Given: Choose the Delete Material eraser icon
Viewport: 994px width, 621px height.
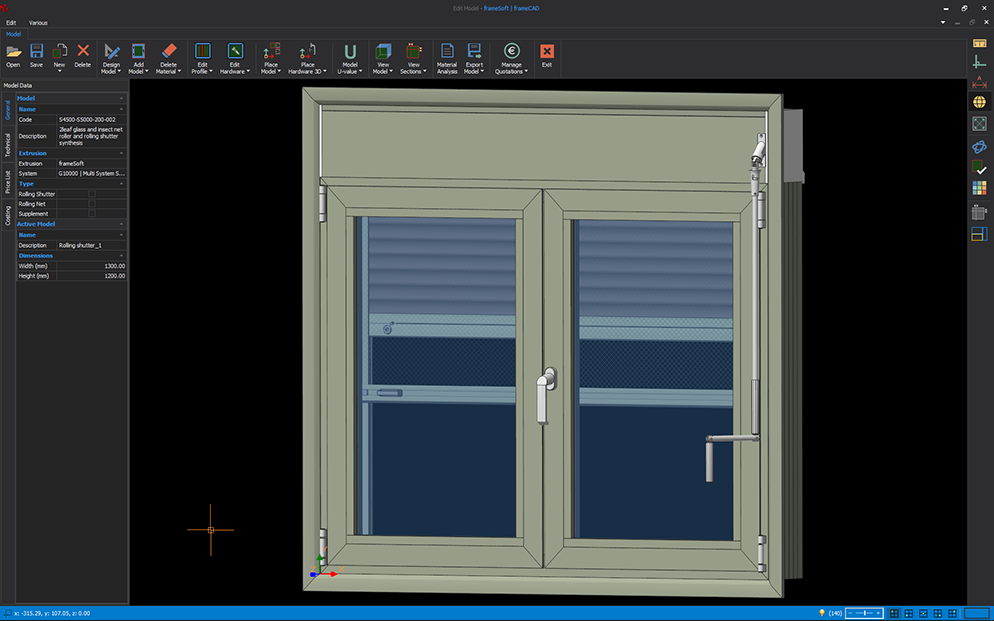Looking at the screenshot, I should [x=169, y=51].
